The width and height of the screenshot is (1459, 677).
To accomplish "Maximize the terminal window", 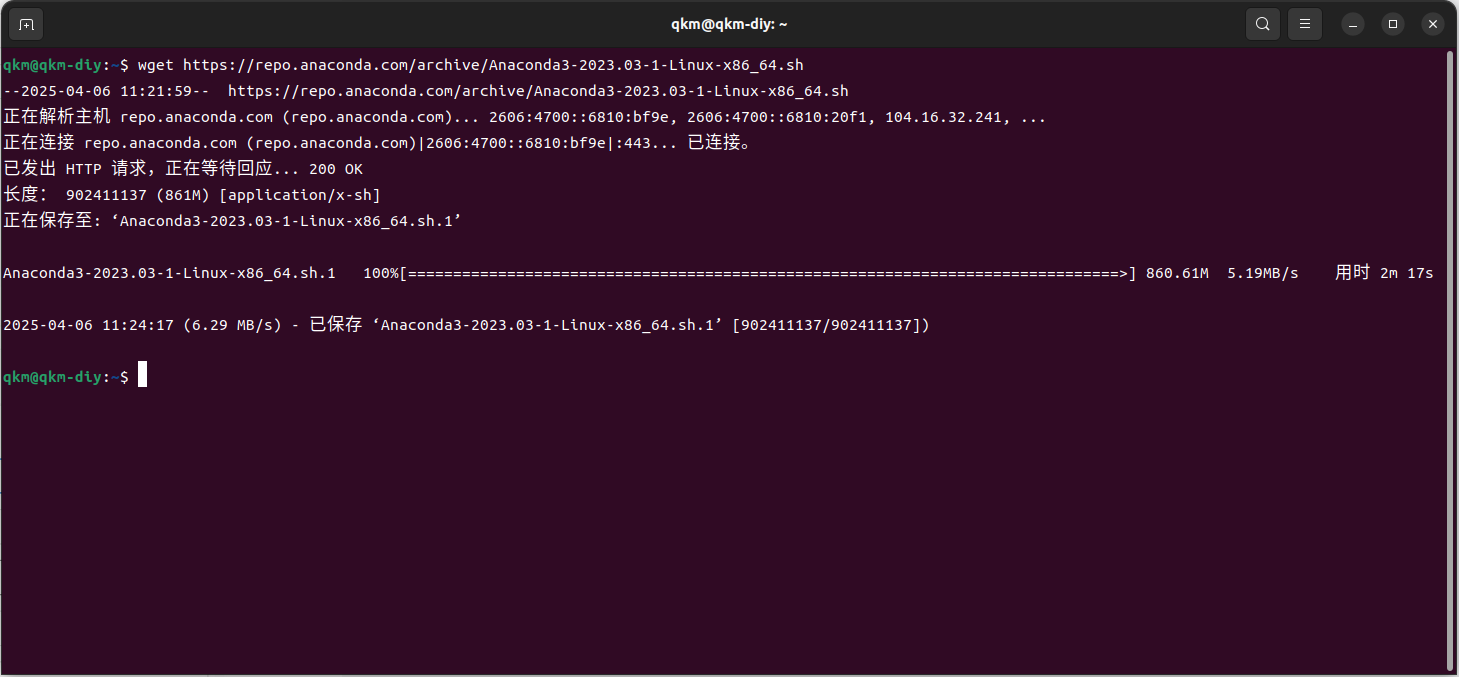I will click(x=1392, y=24).
